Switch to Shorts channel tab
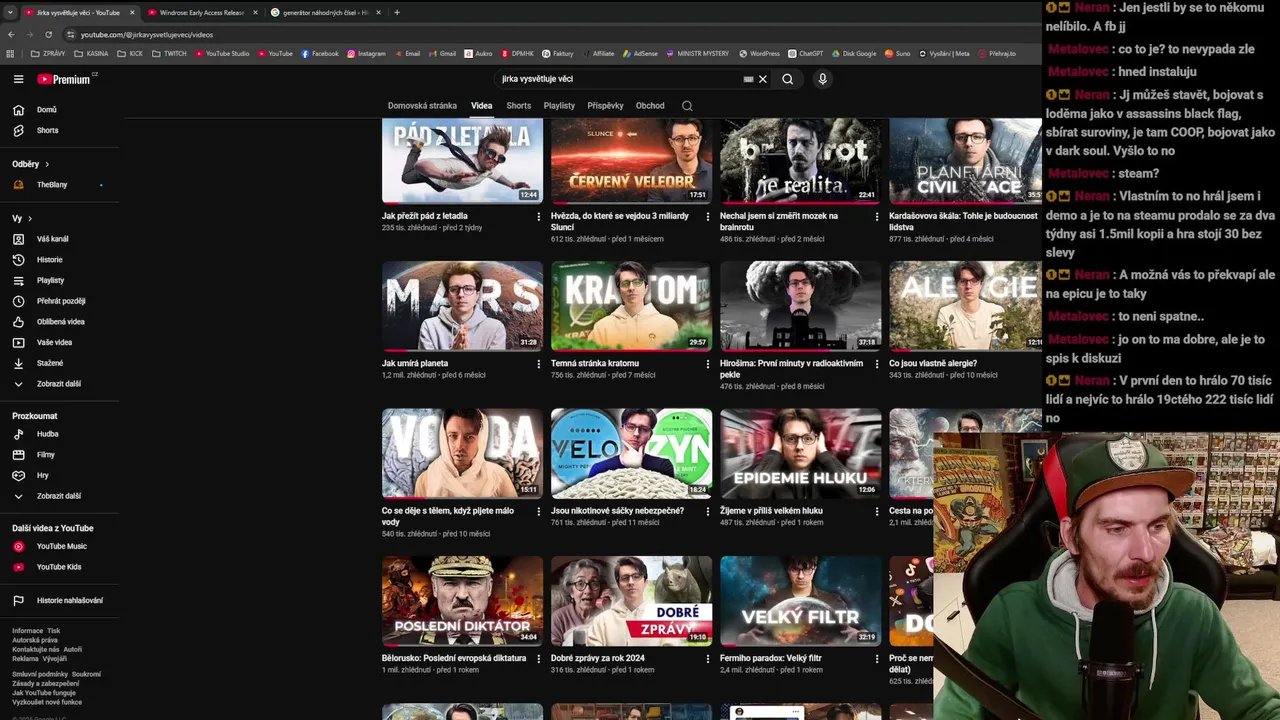The width and height of the screenshot is (1280, 720). (x=518, y=105)
